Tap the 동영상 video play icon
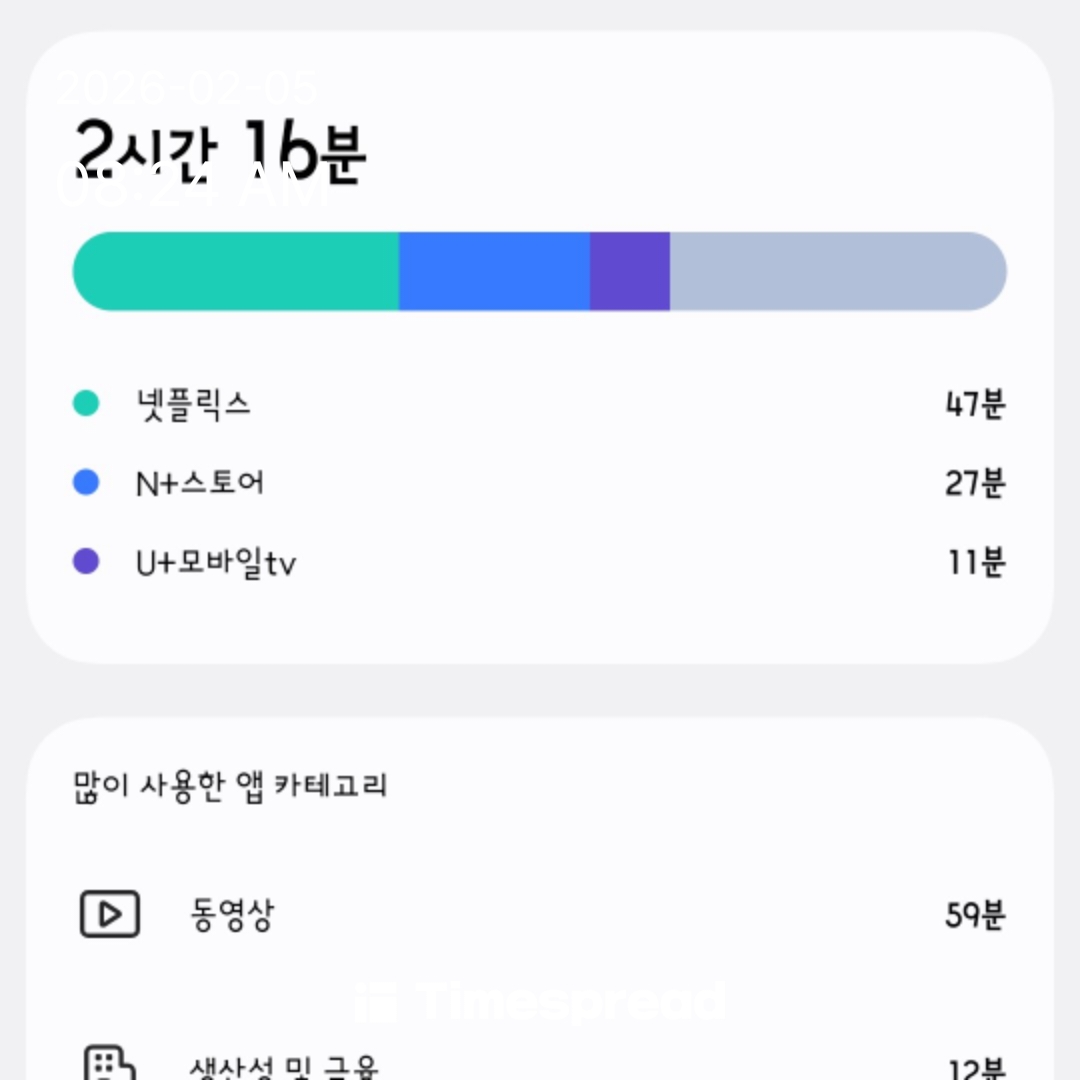This screenshot has height=1080, width=1080. 109,914
